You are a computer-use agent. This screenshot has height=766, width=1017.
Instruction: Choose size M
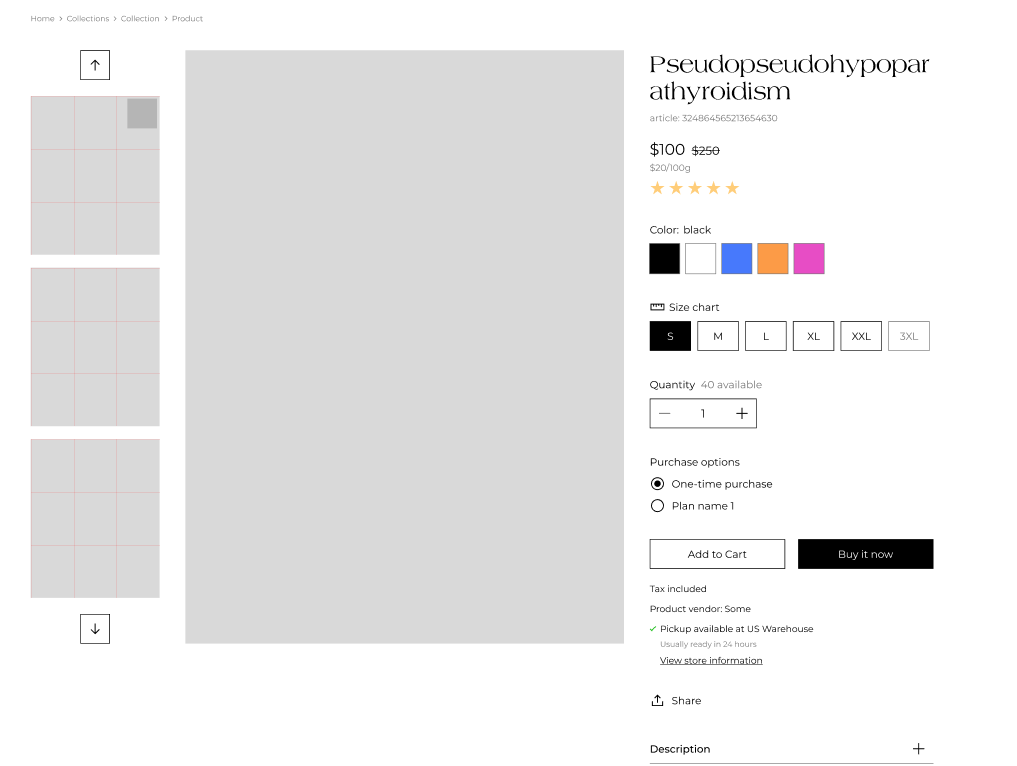pos(718,336)
